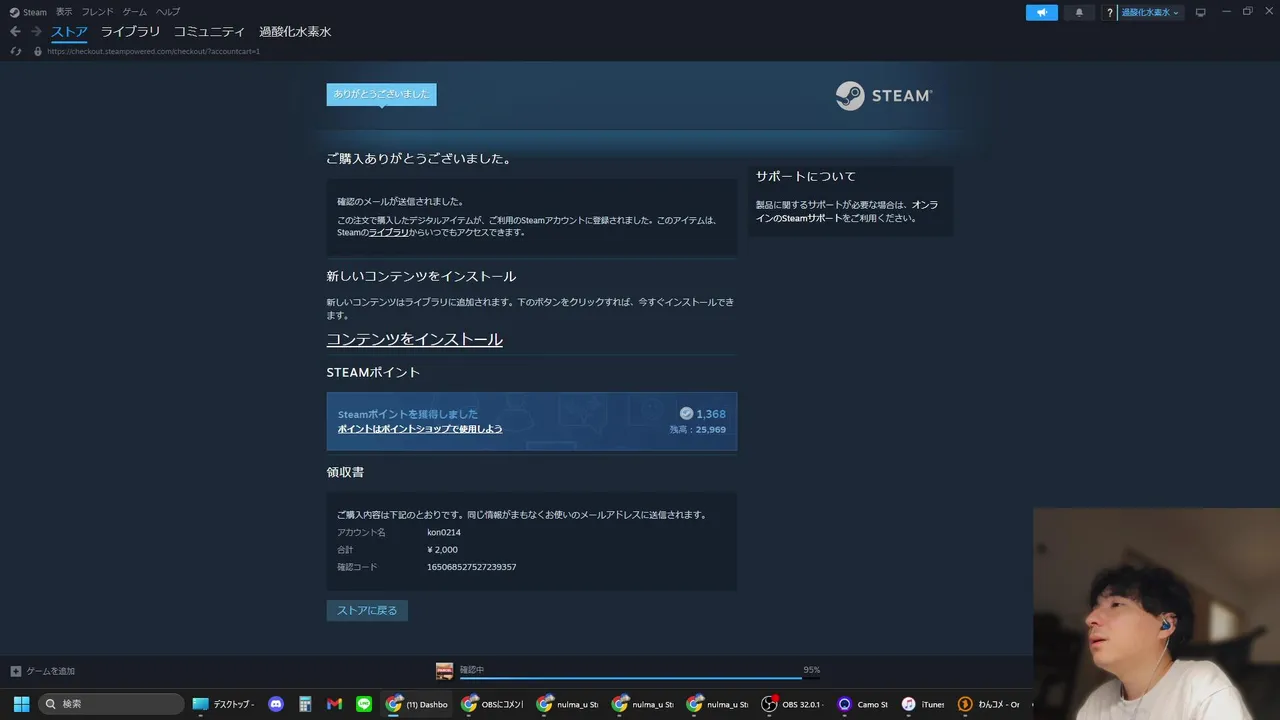This screenshot has height=720, width=1280.
Task: Open announcements with the megaphone button
Action: pos(1041,12)
